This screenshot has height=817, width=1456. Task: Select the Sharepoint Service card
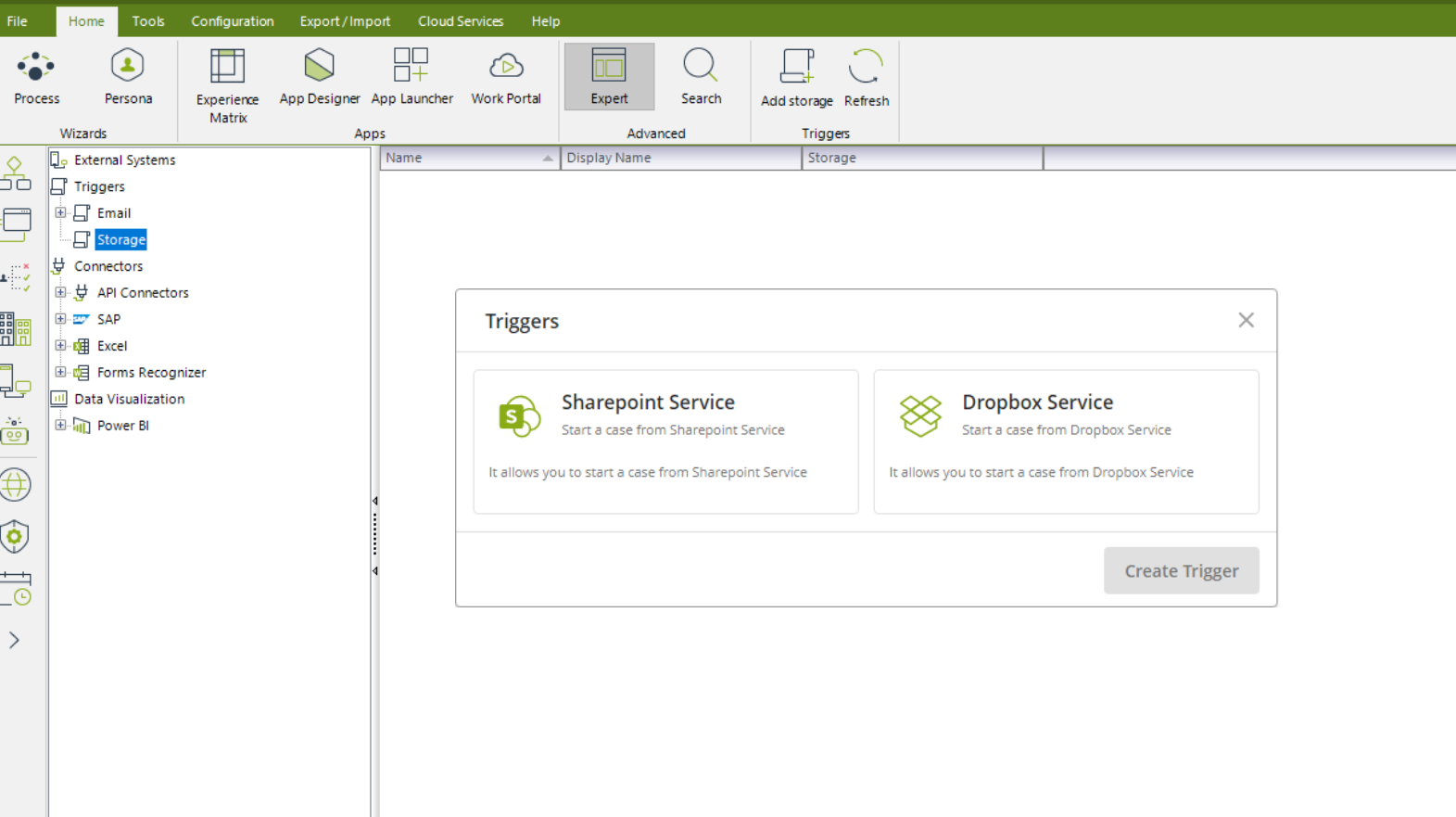tap(665, 441)
